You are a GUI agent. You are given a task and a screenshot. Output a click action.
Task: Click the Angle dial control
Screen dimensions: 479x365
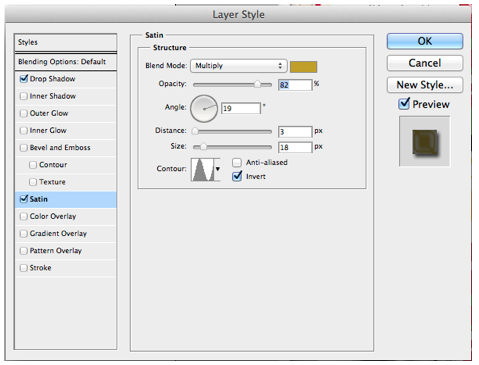coord(204,108)
